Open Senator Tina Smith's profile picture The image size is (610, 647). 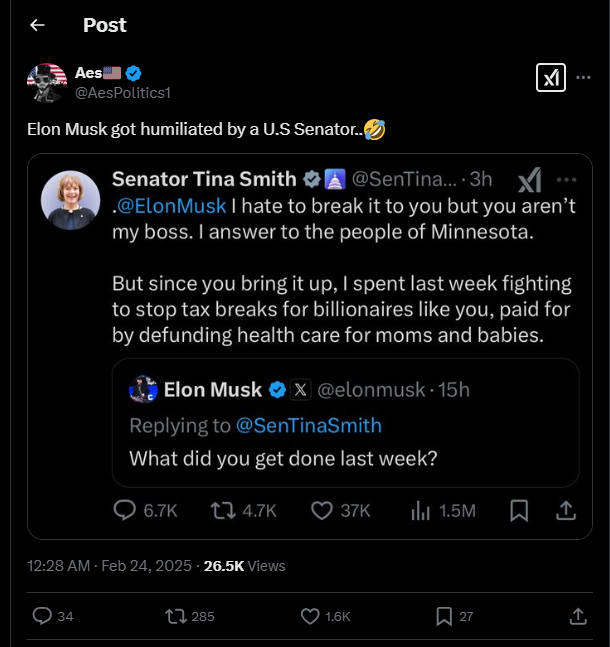70,200
